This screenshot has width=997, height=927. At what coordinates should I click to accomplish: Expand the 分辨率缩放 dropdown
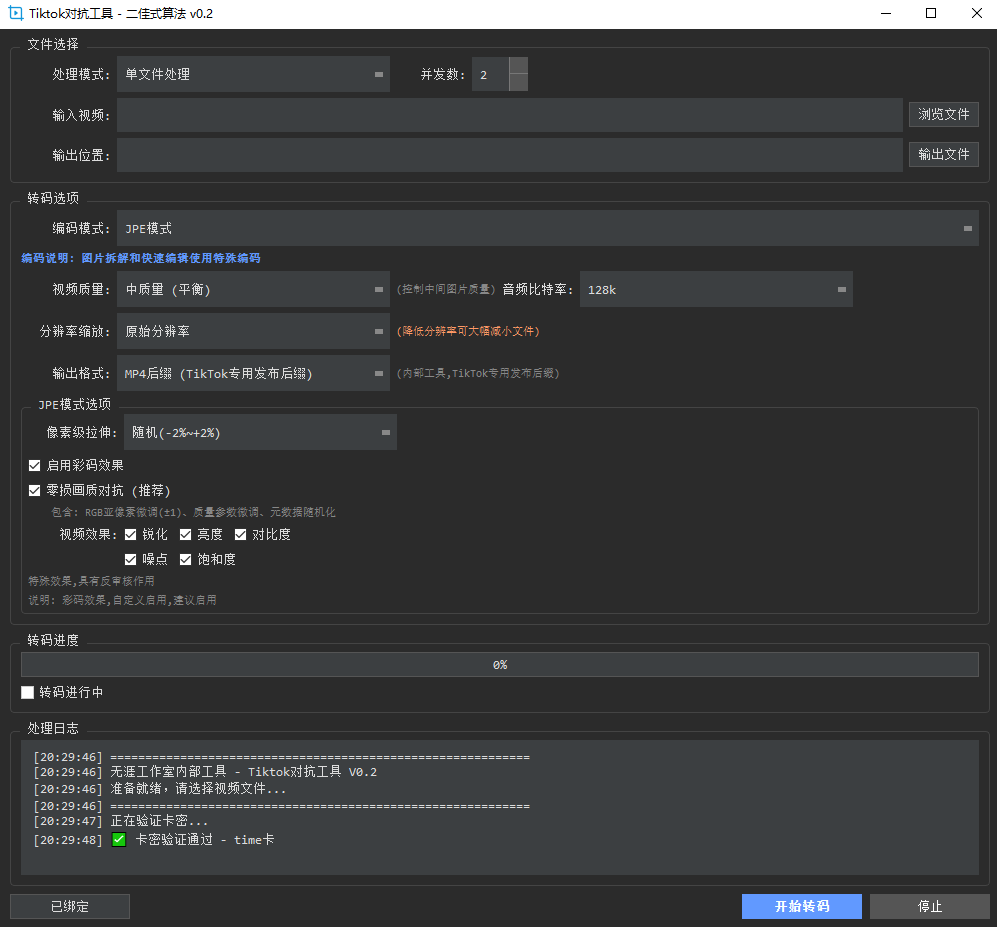pyautogui.click(x=253, y=331)
